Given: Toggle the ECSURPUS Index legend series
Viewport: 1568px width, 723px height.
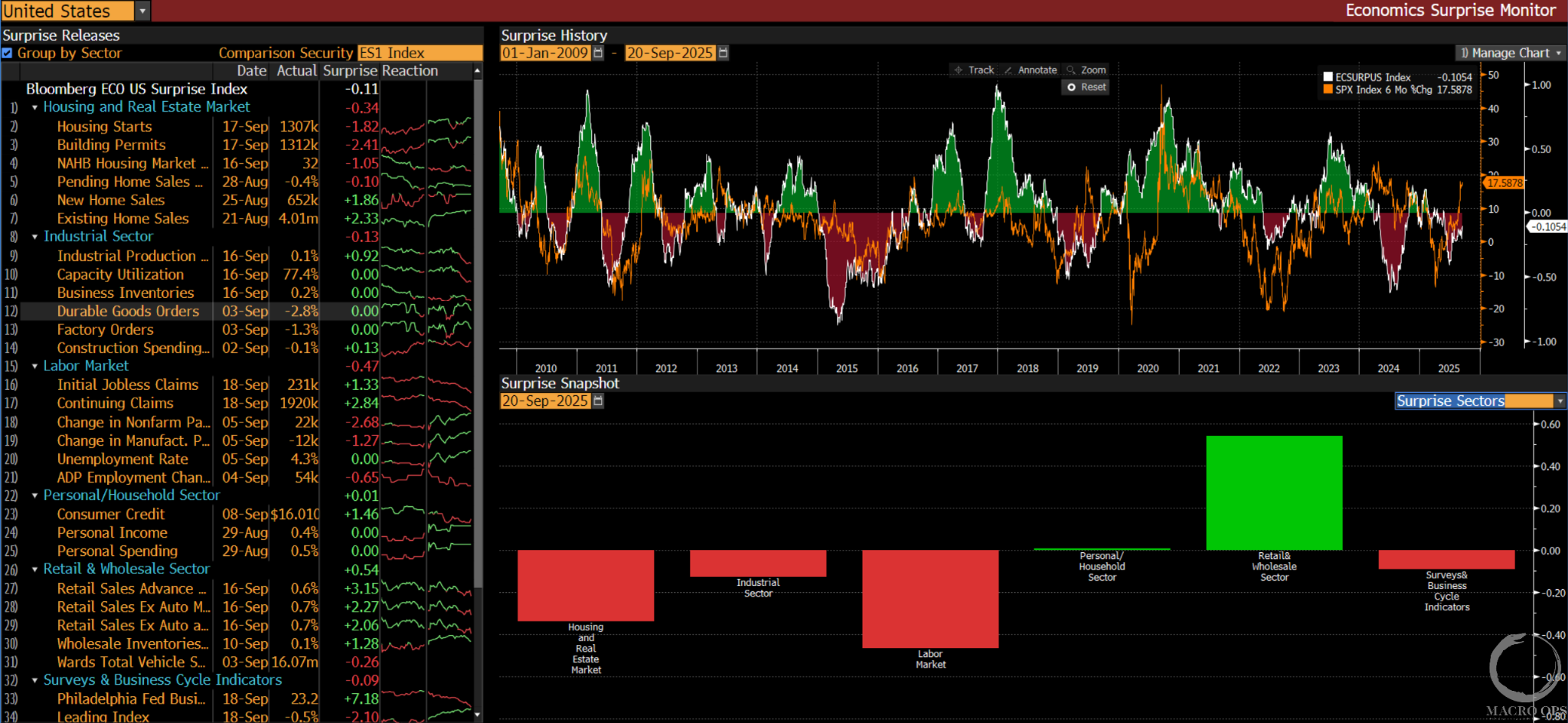Looking at the screenshot, I should 1328,77.
